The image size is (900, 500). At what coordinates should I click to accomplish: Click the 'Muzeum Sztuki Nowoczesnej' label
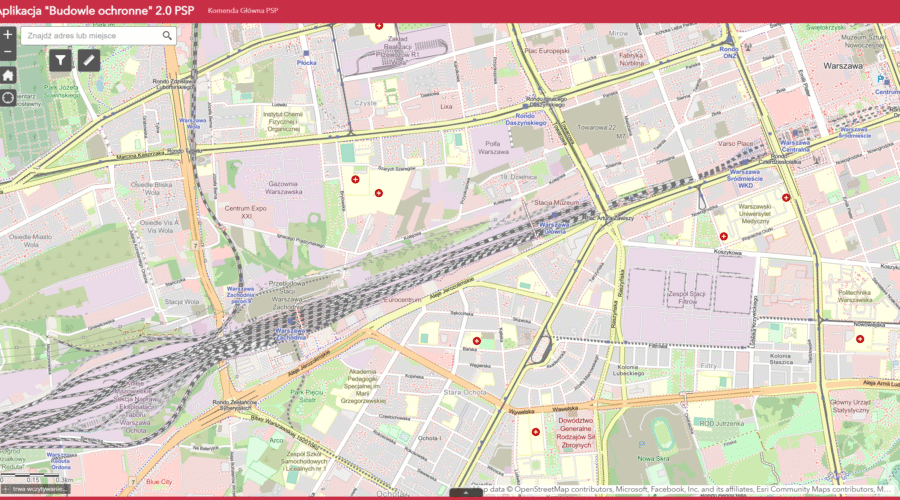(x=863, y=41)
